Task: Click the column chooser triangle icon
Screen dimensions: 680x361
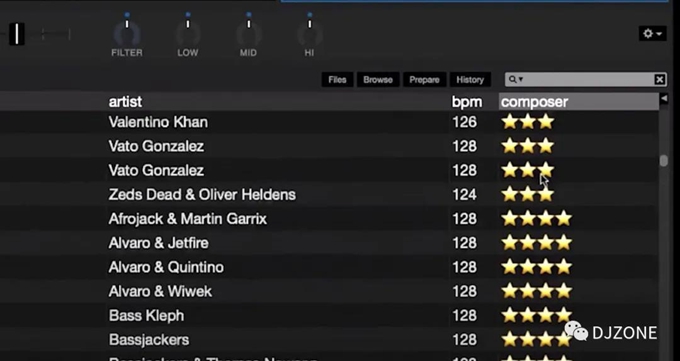Action: tap(664, 98)
